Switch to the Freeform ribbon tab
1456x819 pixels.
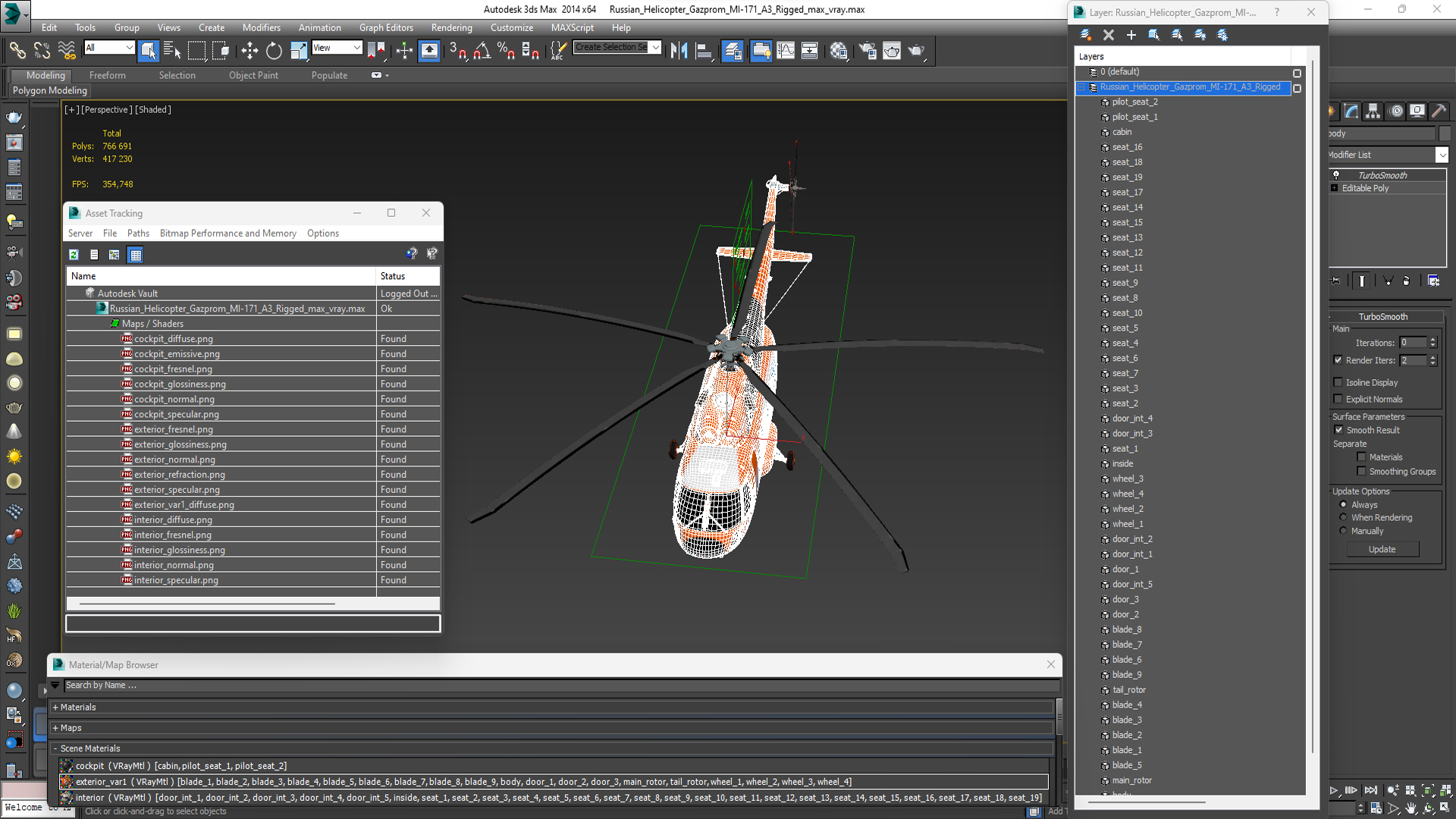[x=107, y=75]
